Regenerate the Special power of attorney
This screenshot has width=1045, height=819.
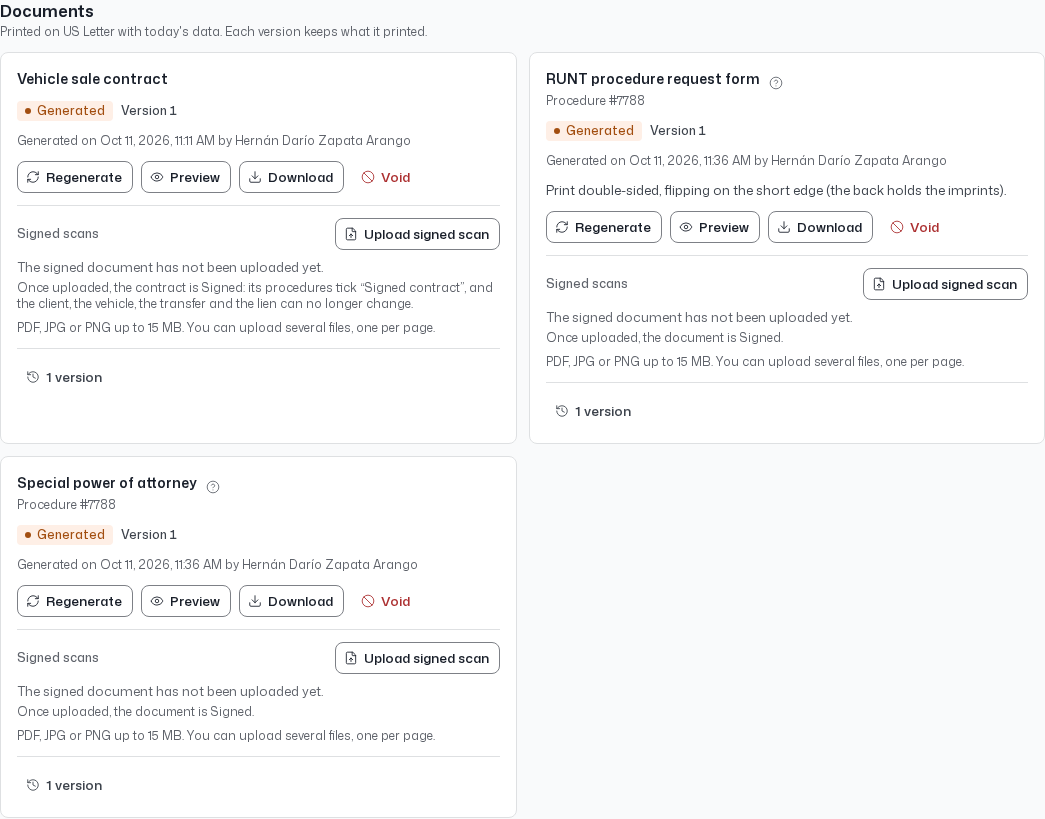tap(75, 601)
